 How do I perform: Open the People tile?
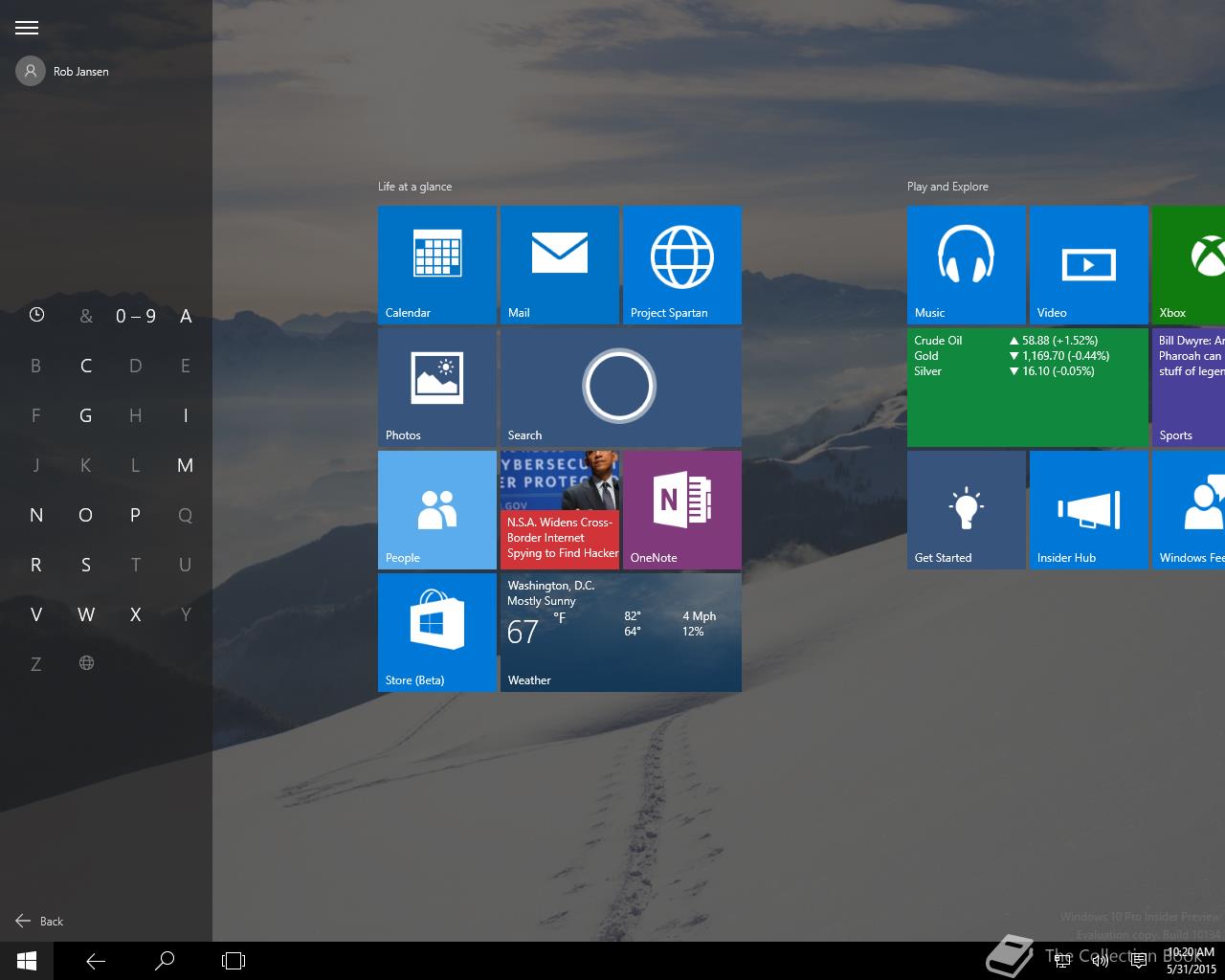437,510
